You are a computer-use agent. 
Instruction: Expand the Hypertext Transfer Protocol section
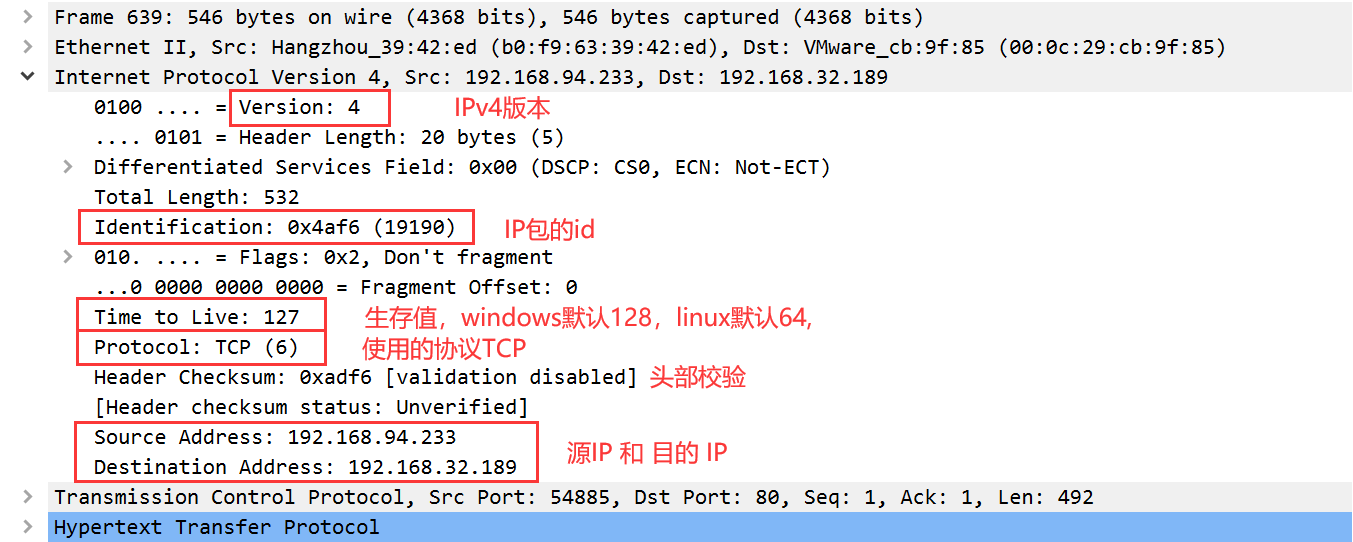pos(27,527)
